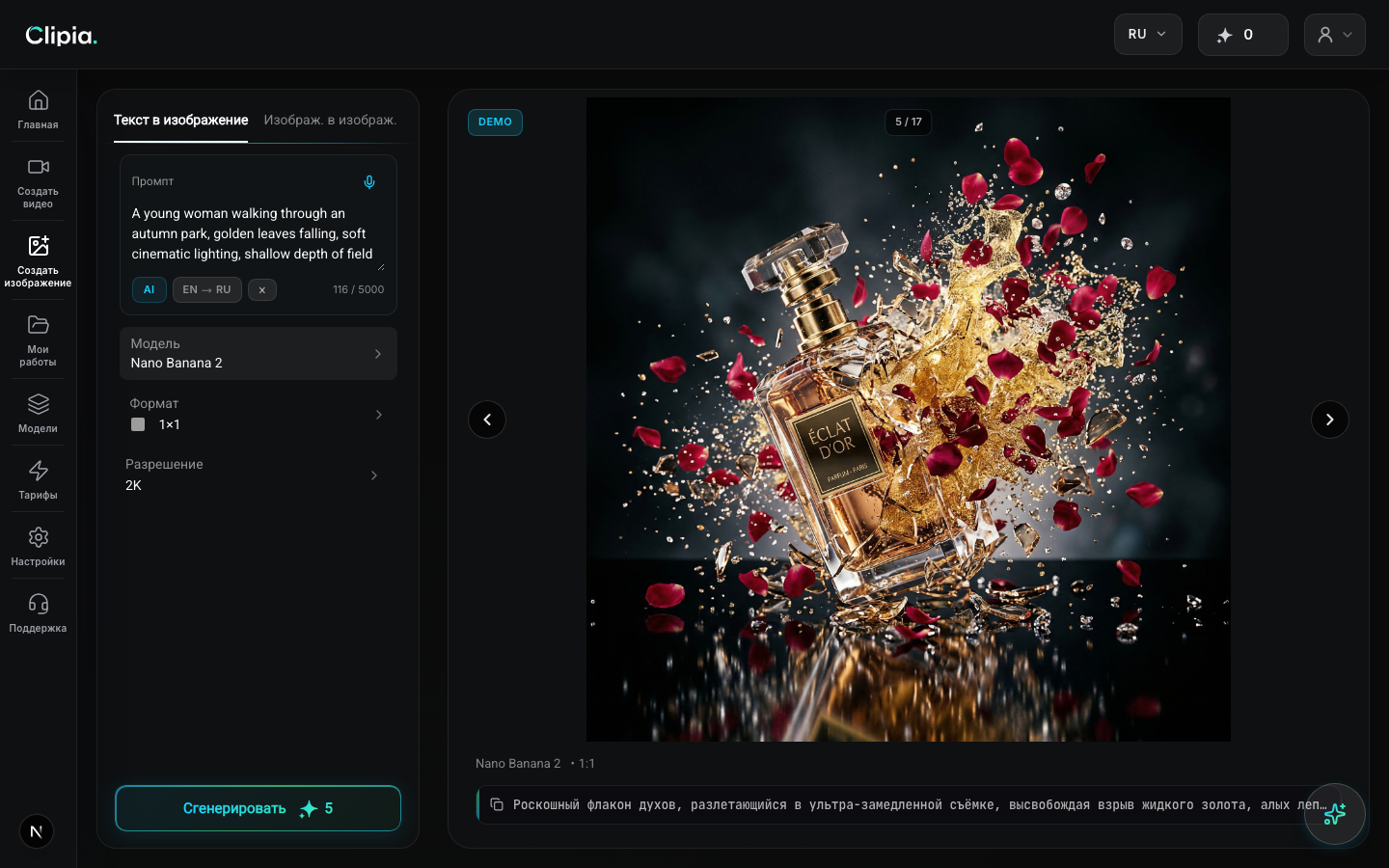The width and height of the screenshot is (1389, 868).
Task: Click the 116 / 5000 character counter
Action: click(359, 289)
